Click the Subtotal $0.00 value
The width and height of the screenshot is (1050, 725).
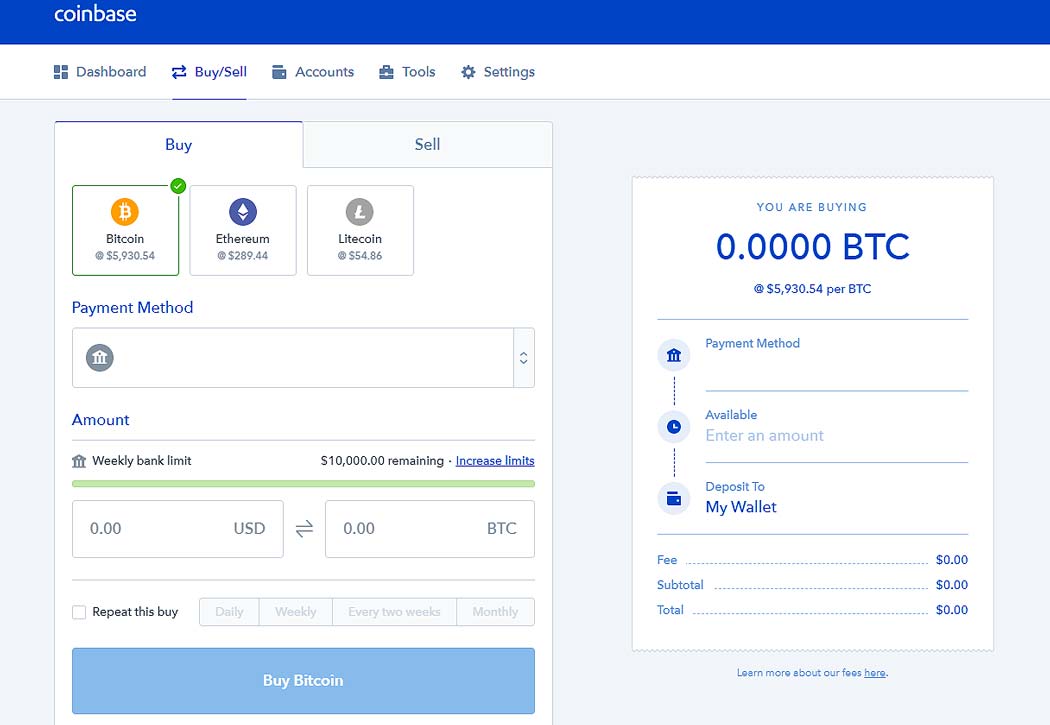click(x=952, y=584)
